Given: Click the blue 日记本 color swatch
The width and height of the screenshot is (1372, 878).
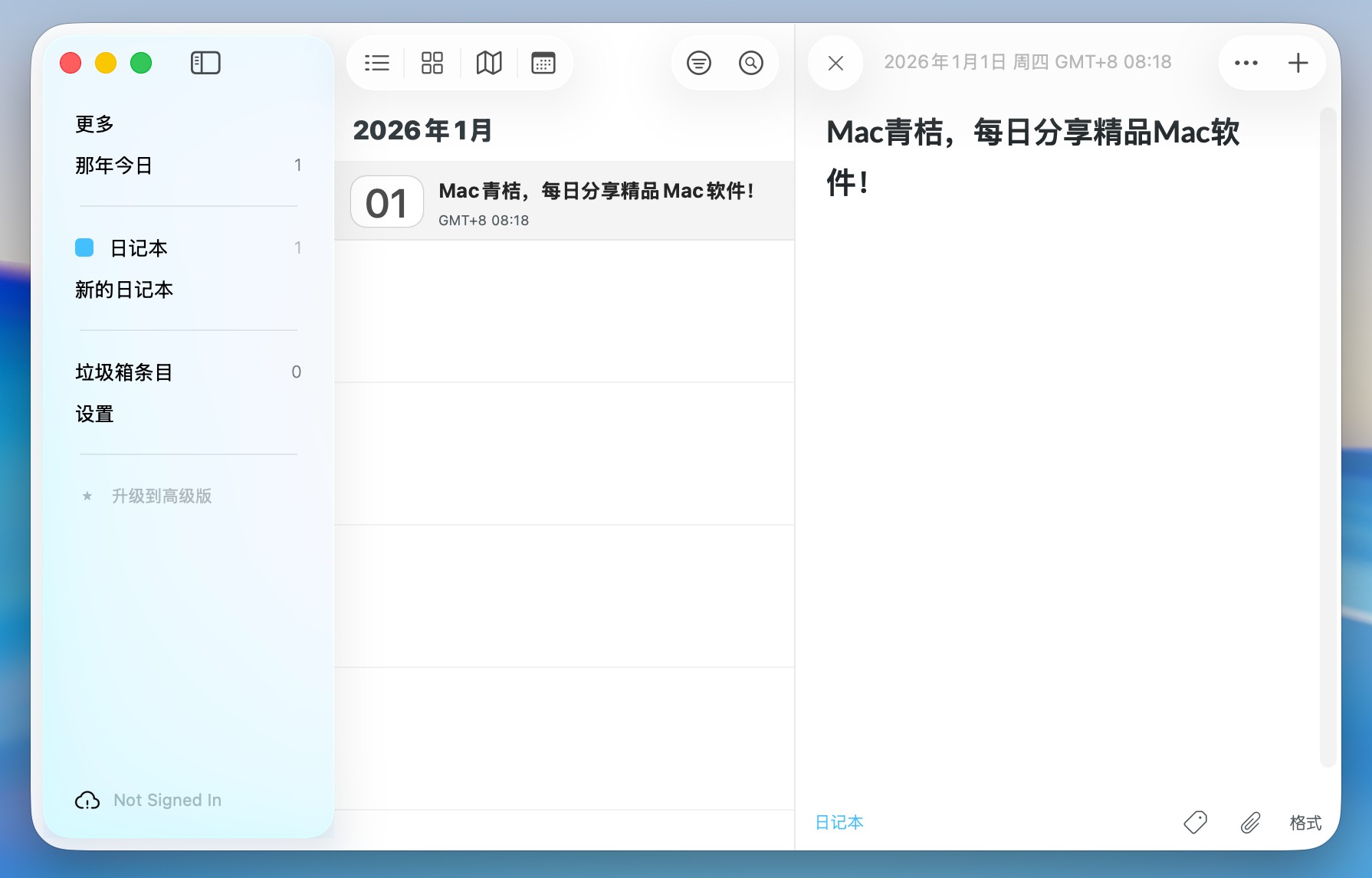Looking at the screenshot, I should [84, 247].
